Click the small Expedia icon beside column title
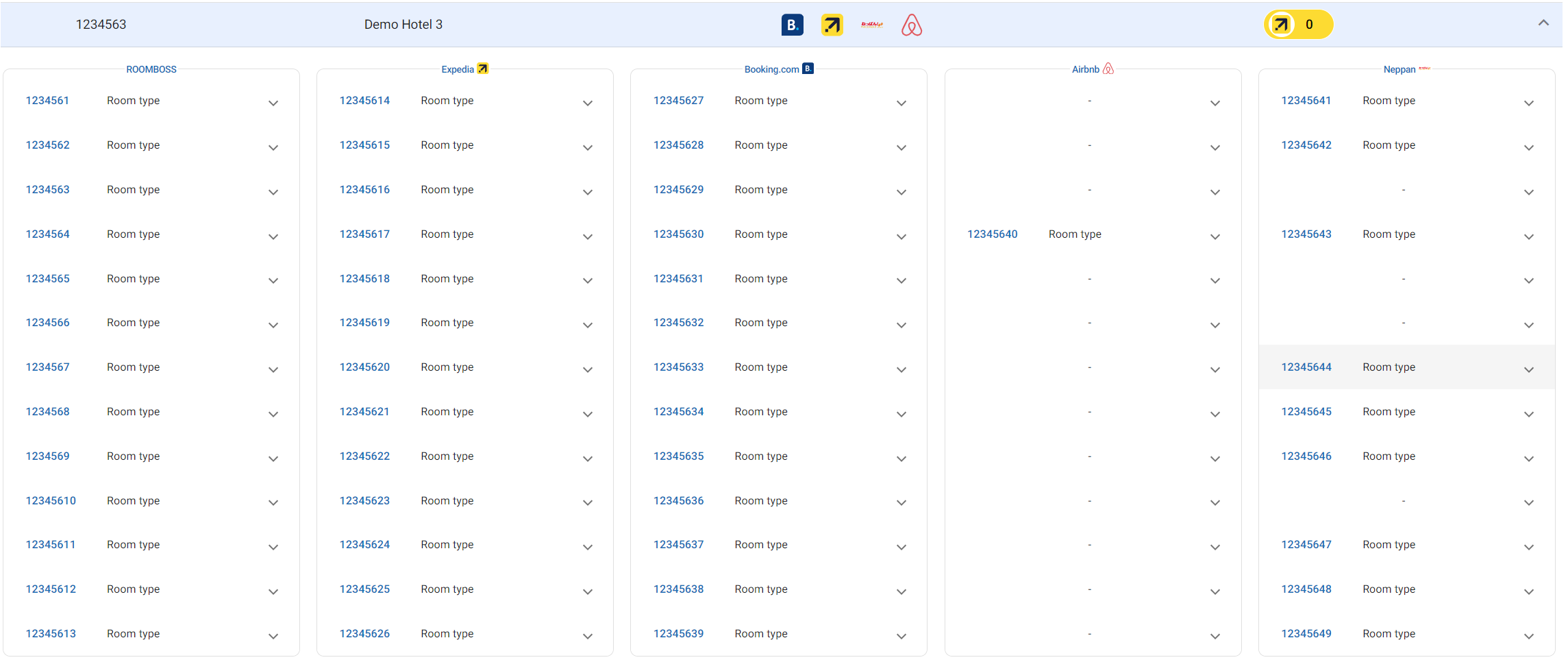Image resolution: width=1568 pixels, height=662 pixels. [x=483, y=69]
